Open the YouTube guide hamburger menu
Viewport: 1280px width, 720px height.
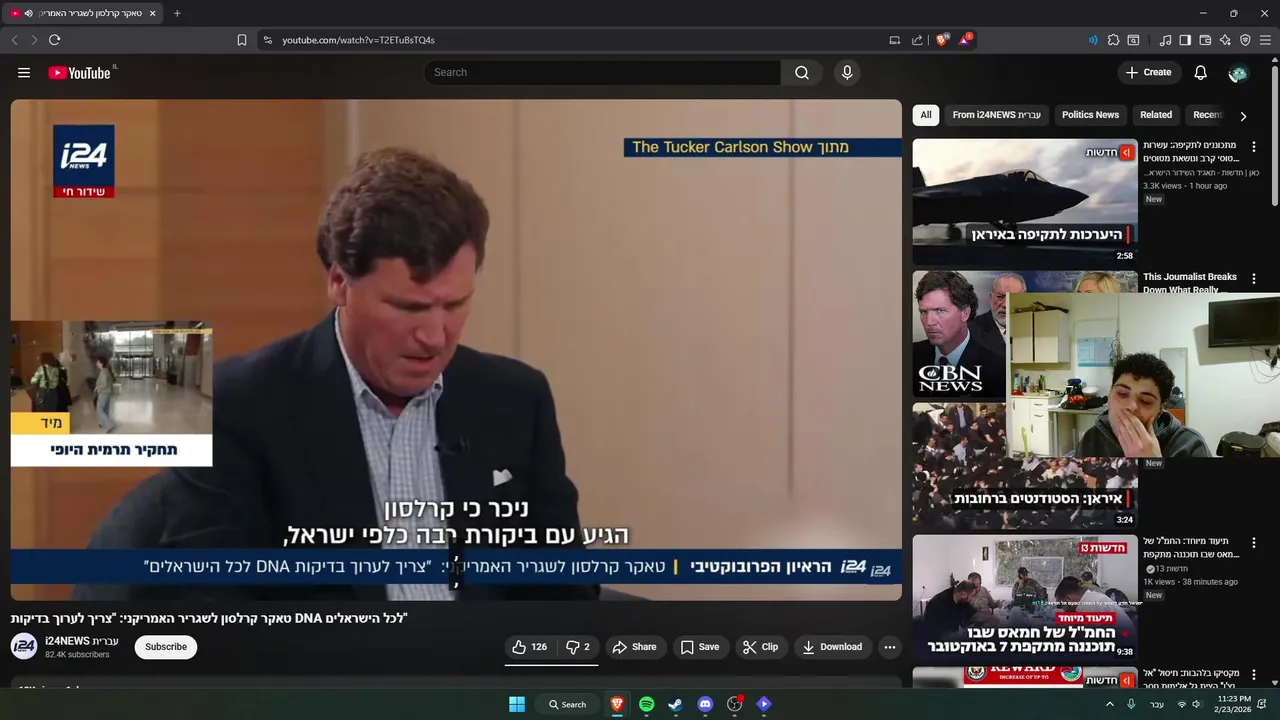click(x=24, y=73)
